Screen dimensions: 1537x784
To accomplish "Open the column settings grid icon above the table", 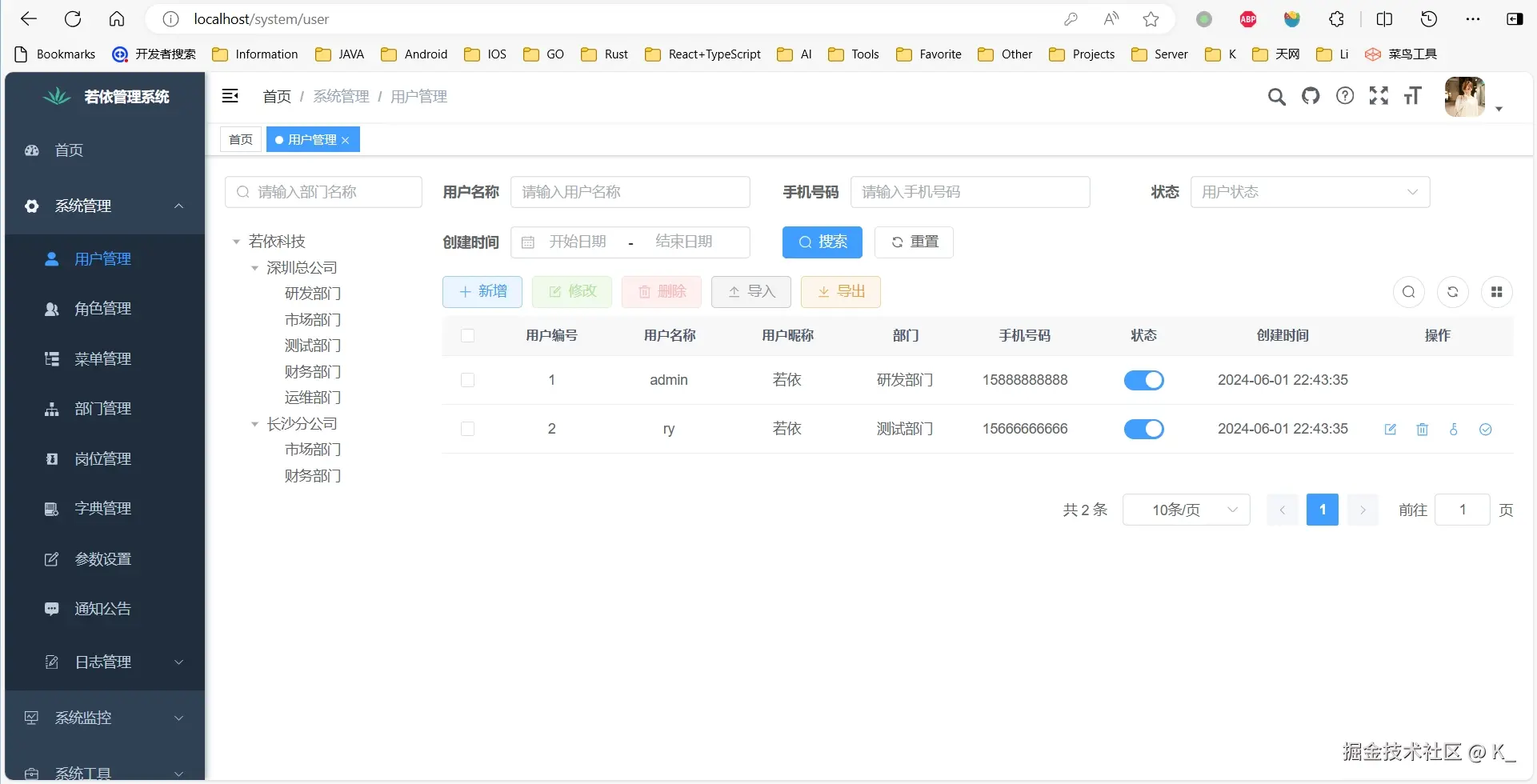I will coord(1498,292).
